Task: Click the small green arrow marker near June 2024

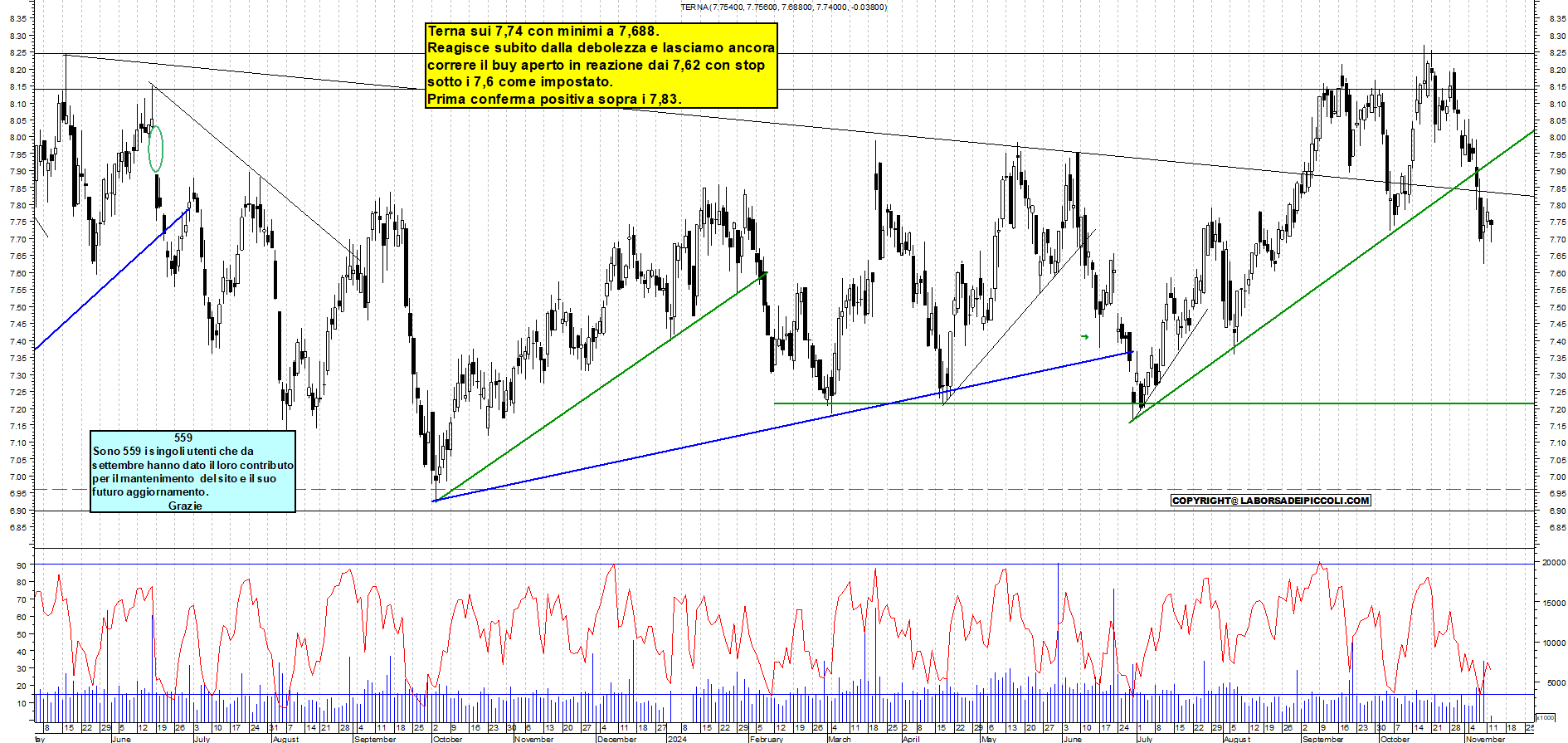Action: [1084, 336]
